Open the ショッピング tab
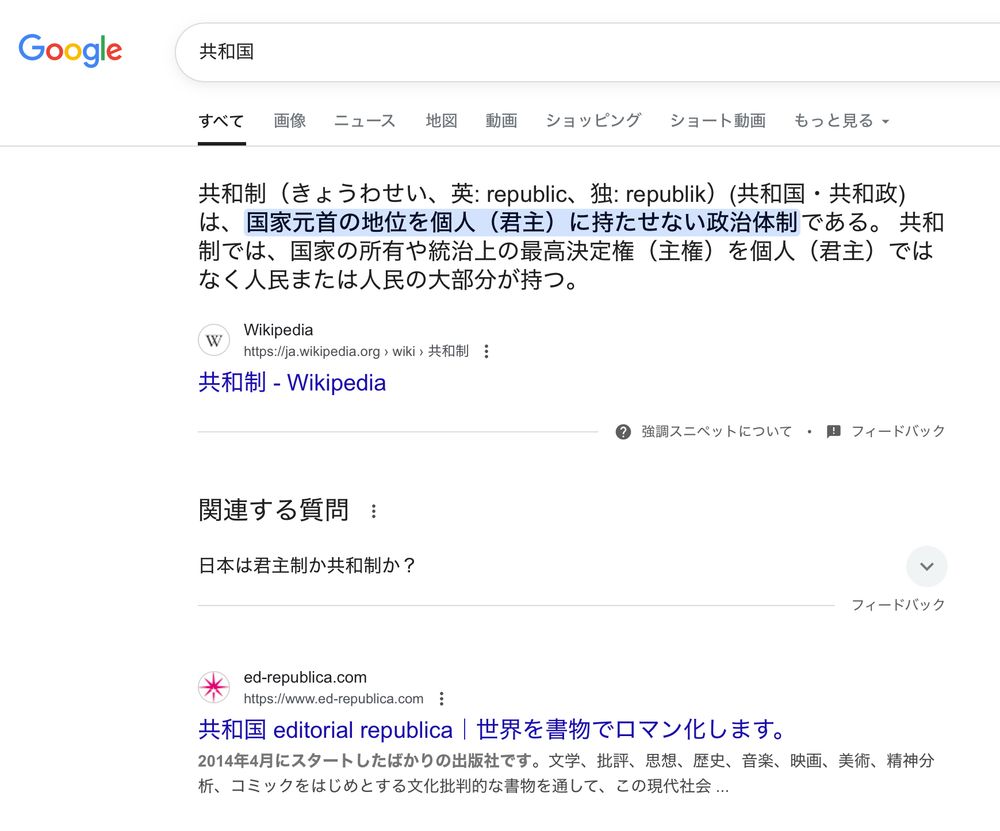Viewport: 1000px width, 831px height. (x=593, y=121)
